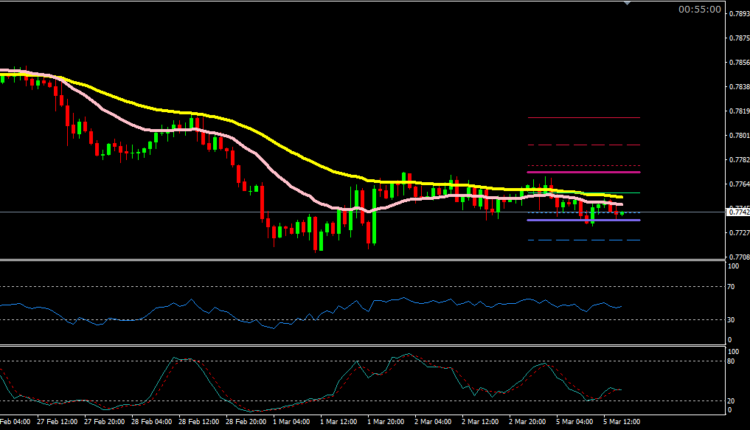
Task: Click the stochastic 80 level label
Action: [733, 361]
